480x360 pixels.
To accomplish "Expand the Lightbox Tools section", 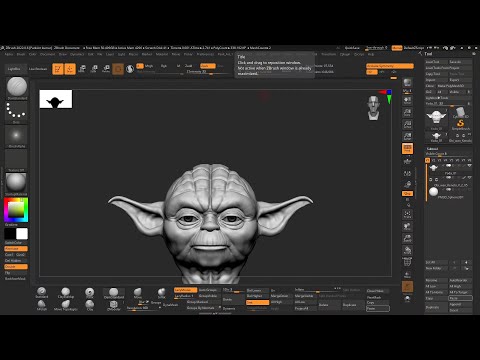I will 437,98.
